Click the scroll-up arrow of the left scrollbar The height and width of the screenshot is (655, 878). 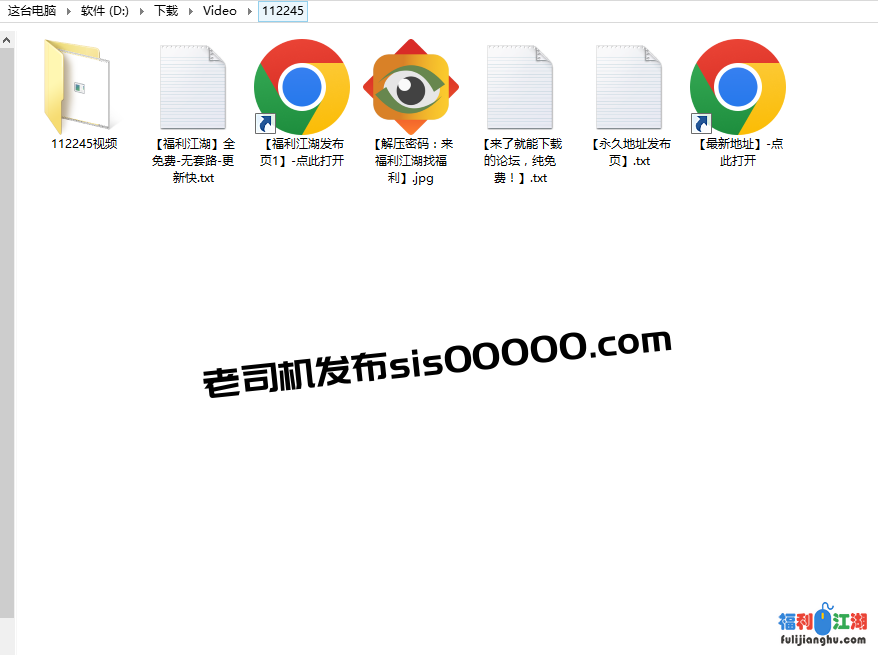coord(7,40)
